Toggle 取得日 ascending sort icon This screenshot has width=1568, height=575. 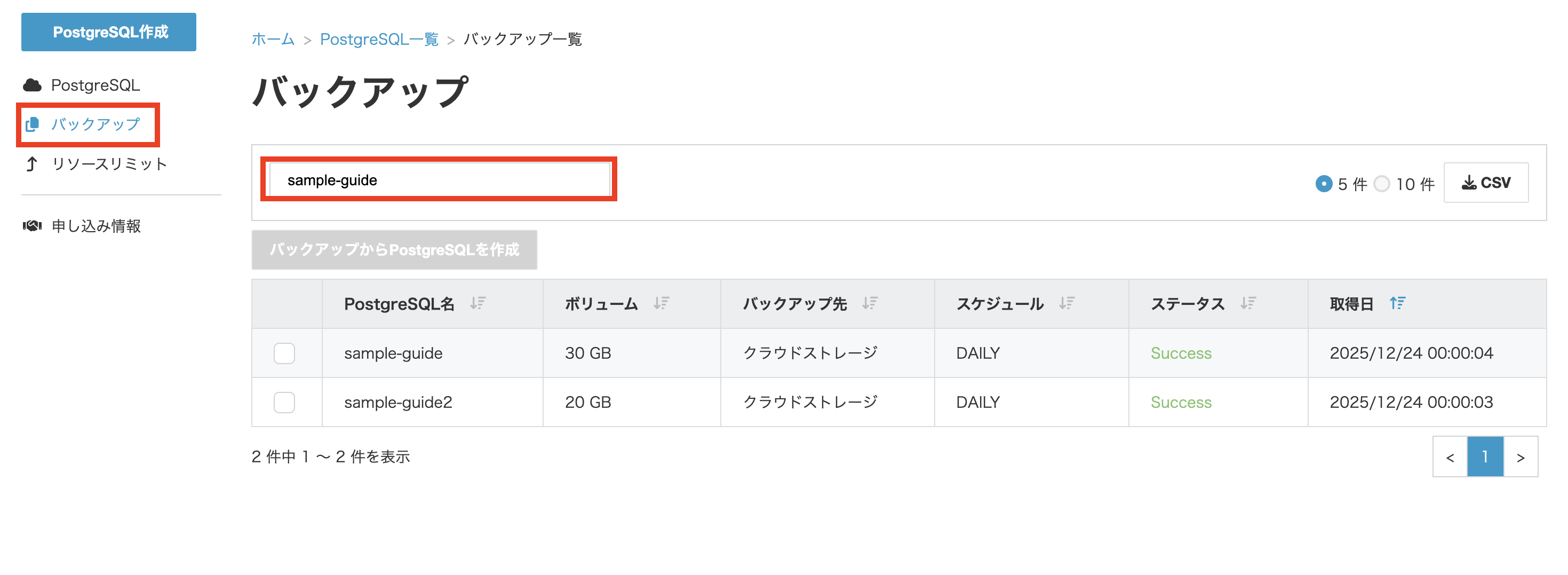(x=1398, y=303)
